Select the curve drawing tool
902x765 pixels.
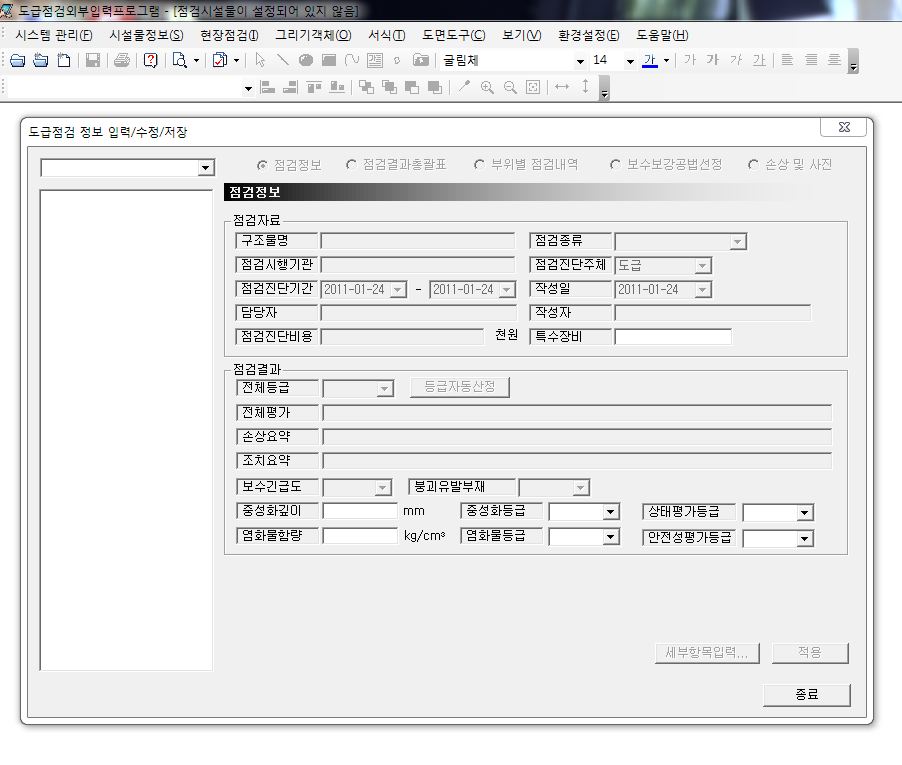coord(351,60)
